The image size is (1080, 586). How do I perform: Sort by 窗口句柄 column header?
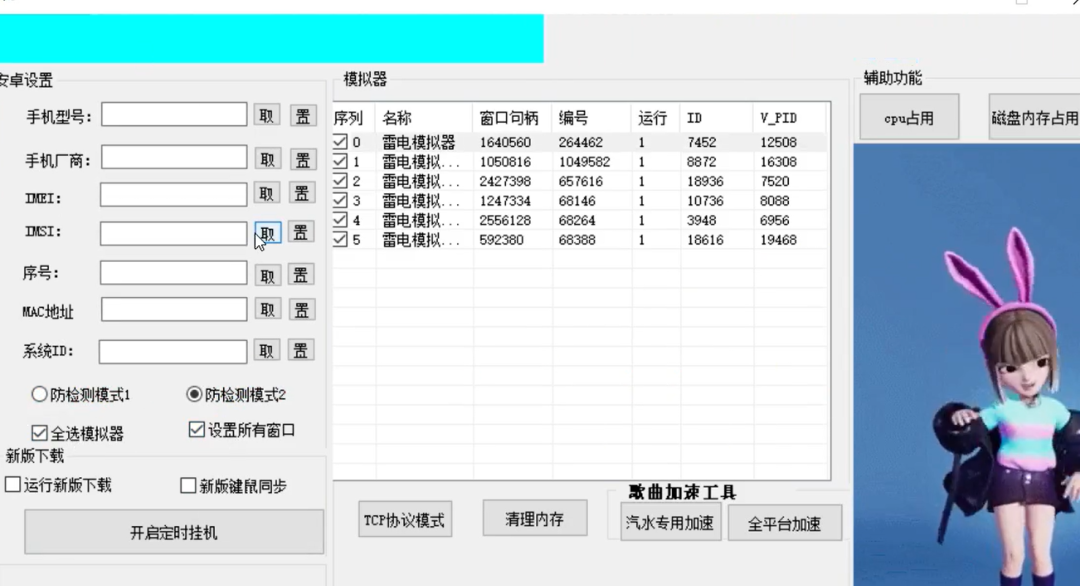coord(512,118)
